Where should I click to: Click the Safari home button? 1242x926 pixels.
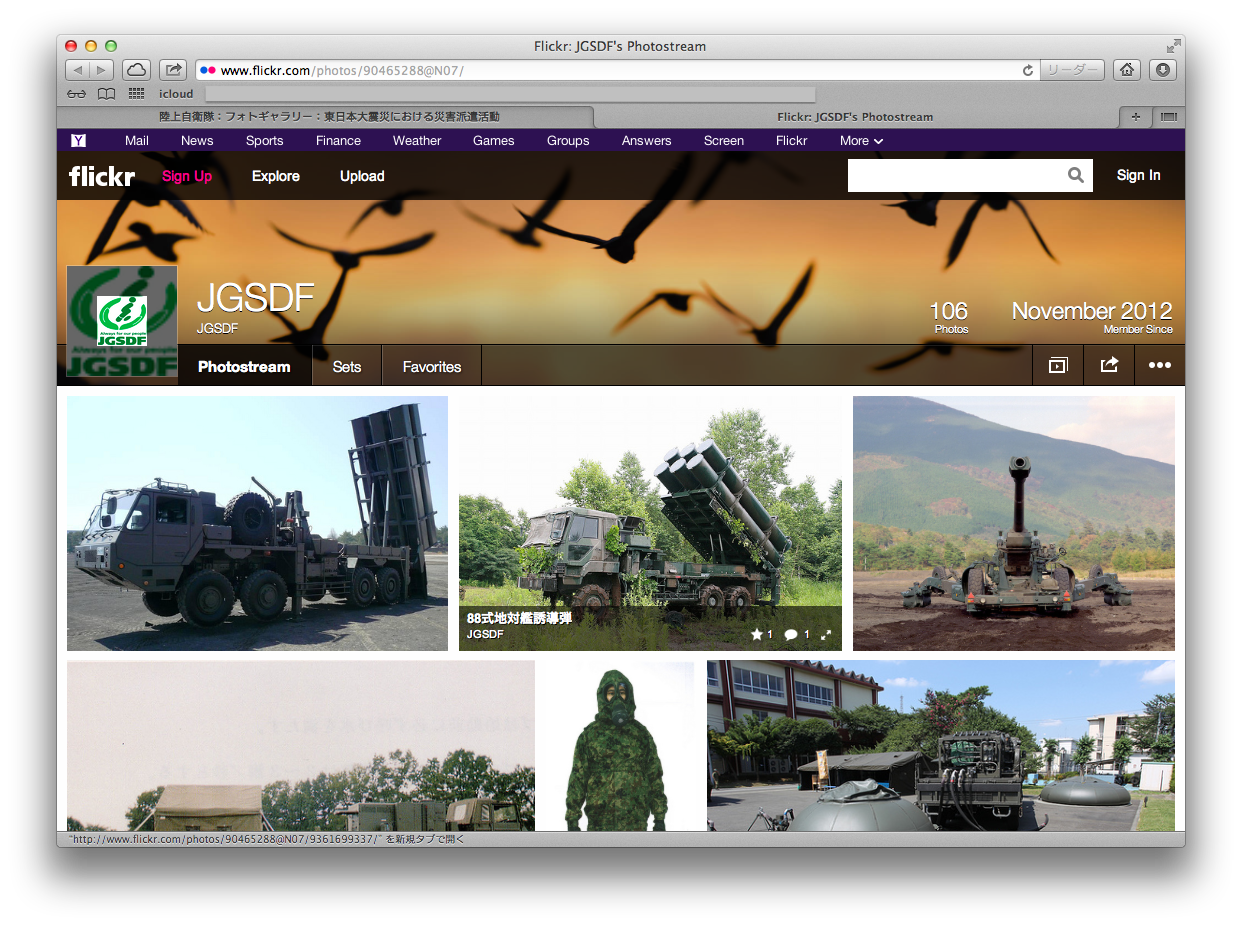[x=1127, y=70]
